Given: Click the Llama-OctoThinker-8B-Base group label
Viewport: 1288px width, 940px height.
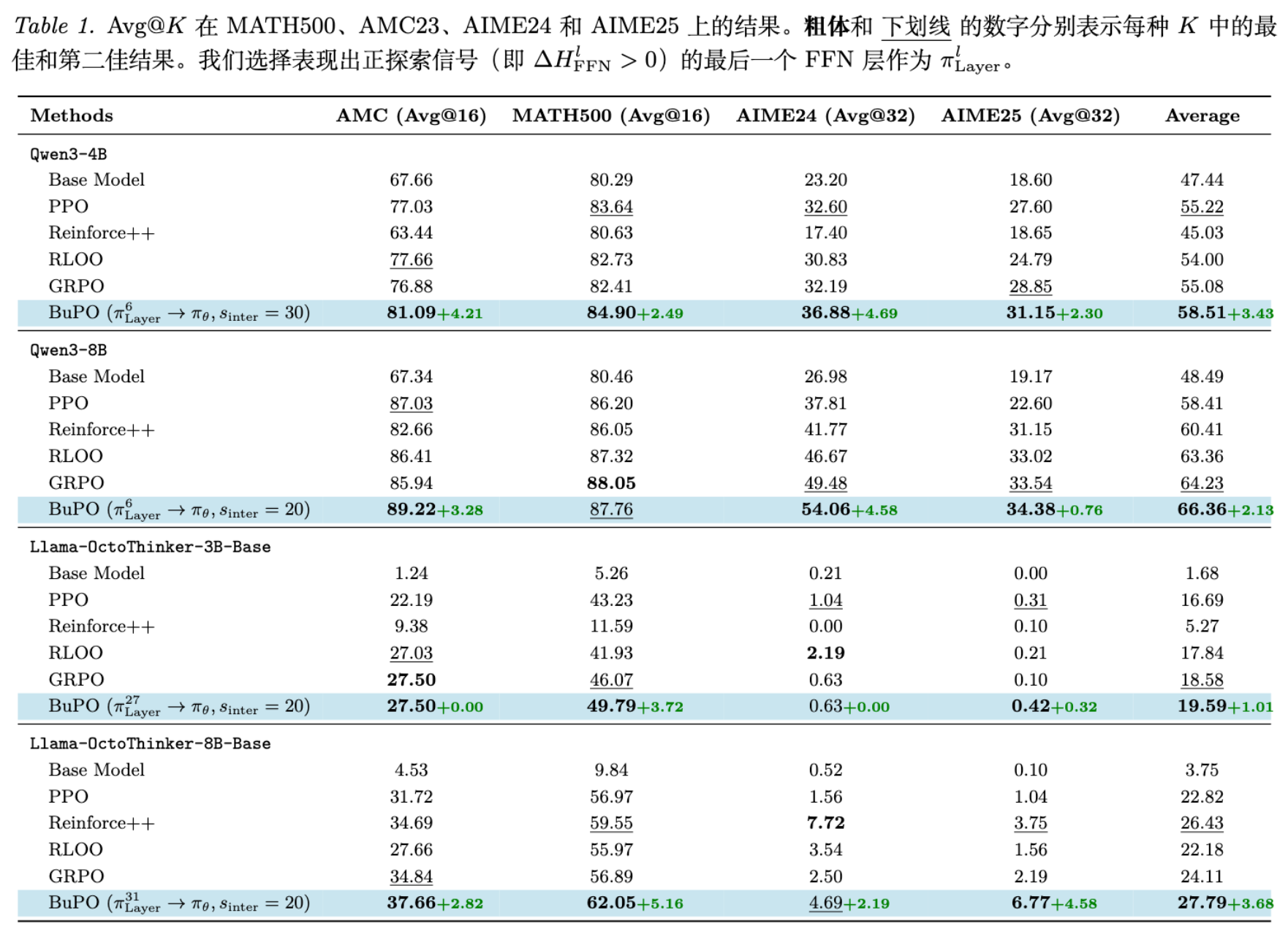Looking at the screenshot, I should pos(150,743).
